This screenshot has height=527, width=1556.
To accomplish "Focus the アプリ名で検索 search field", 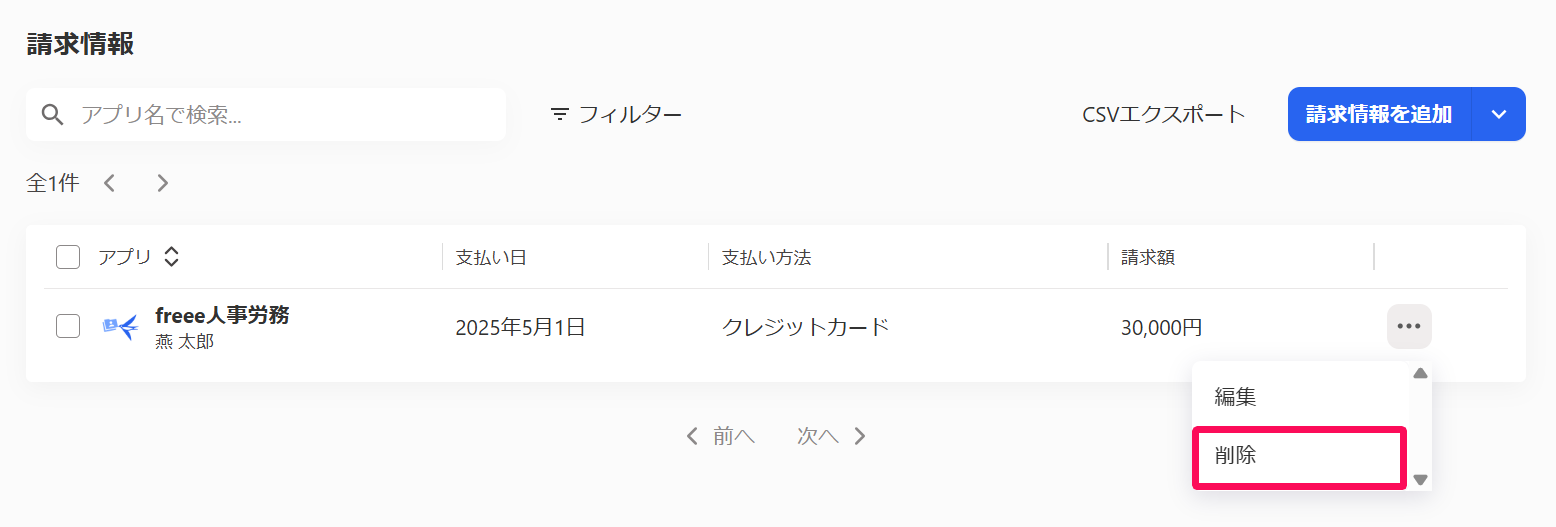I will pyautogui.click(x=266, y=115).
